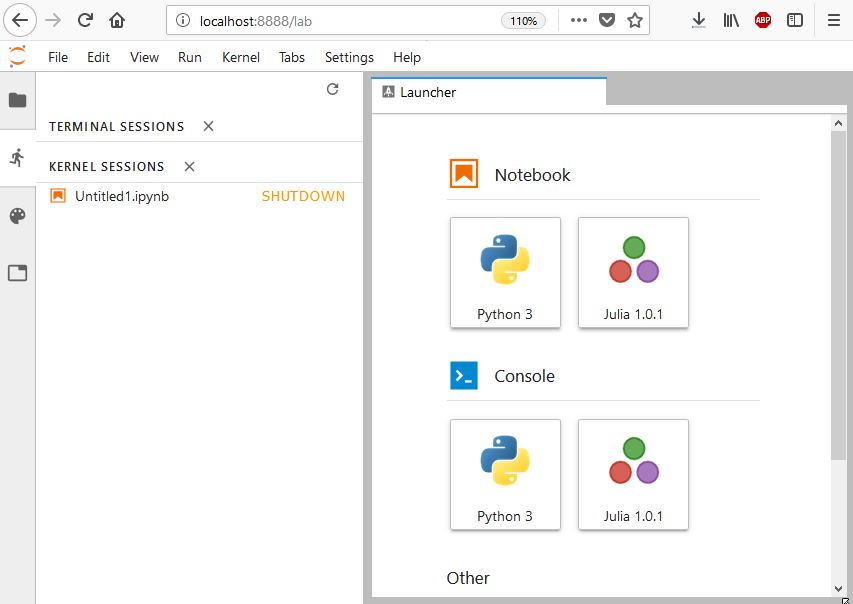Image resolution: width=853 pixels, height=604 pixels.
Task: Open the Untitled1.ipynb session entry
Action: (x=122, y=196)
